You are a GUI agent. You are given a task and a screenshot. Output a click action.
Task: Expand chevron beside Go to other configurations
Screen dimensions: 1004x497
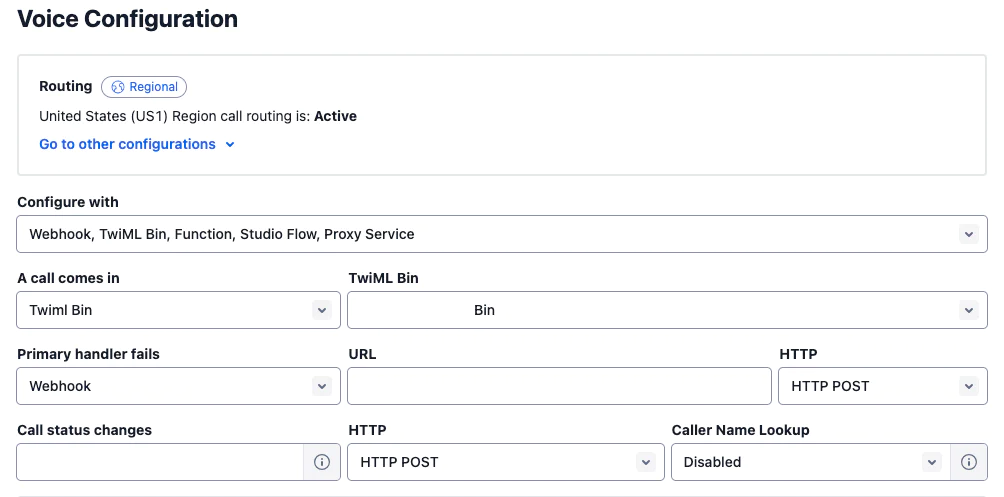pyautogui.click(x=230, y=145)
